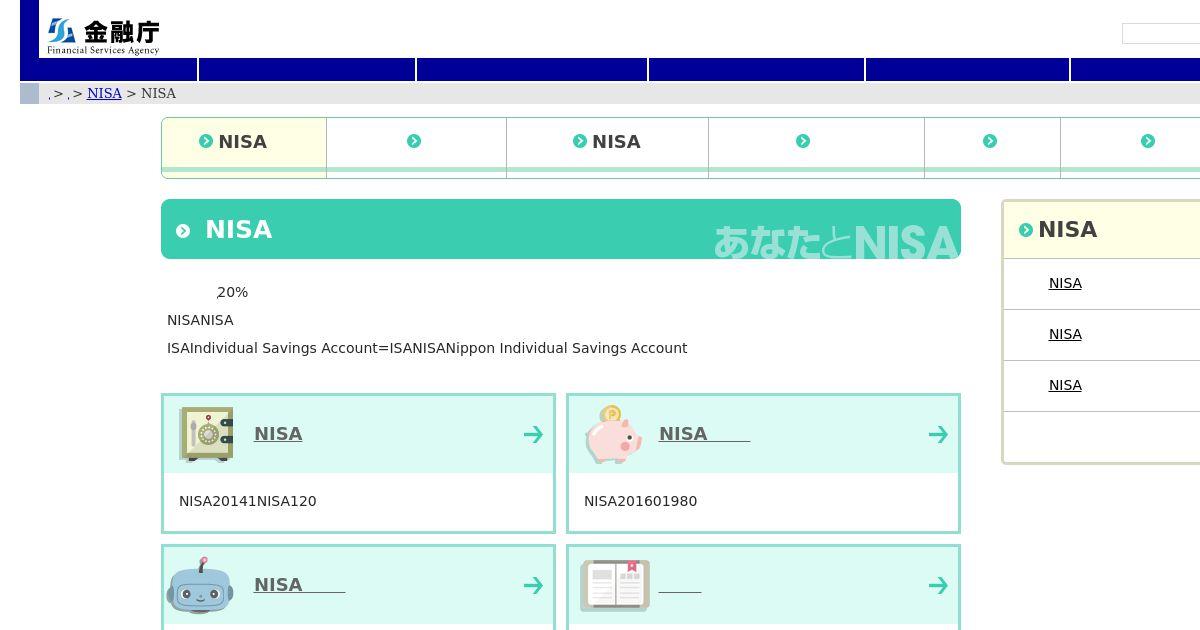Click the non-link NISA text ending the breadcrumb

click(x=158, y=93)
